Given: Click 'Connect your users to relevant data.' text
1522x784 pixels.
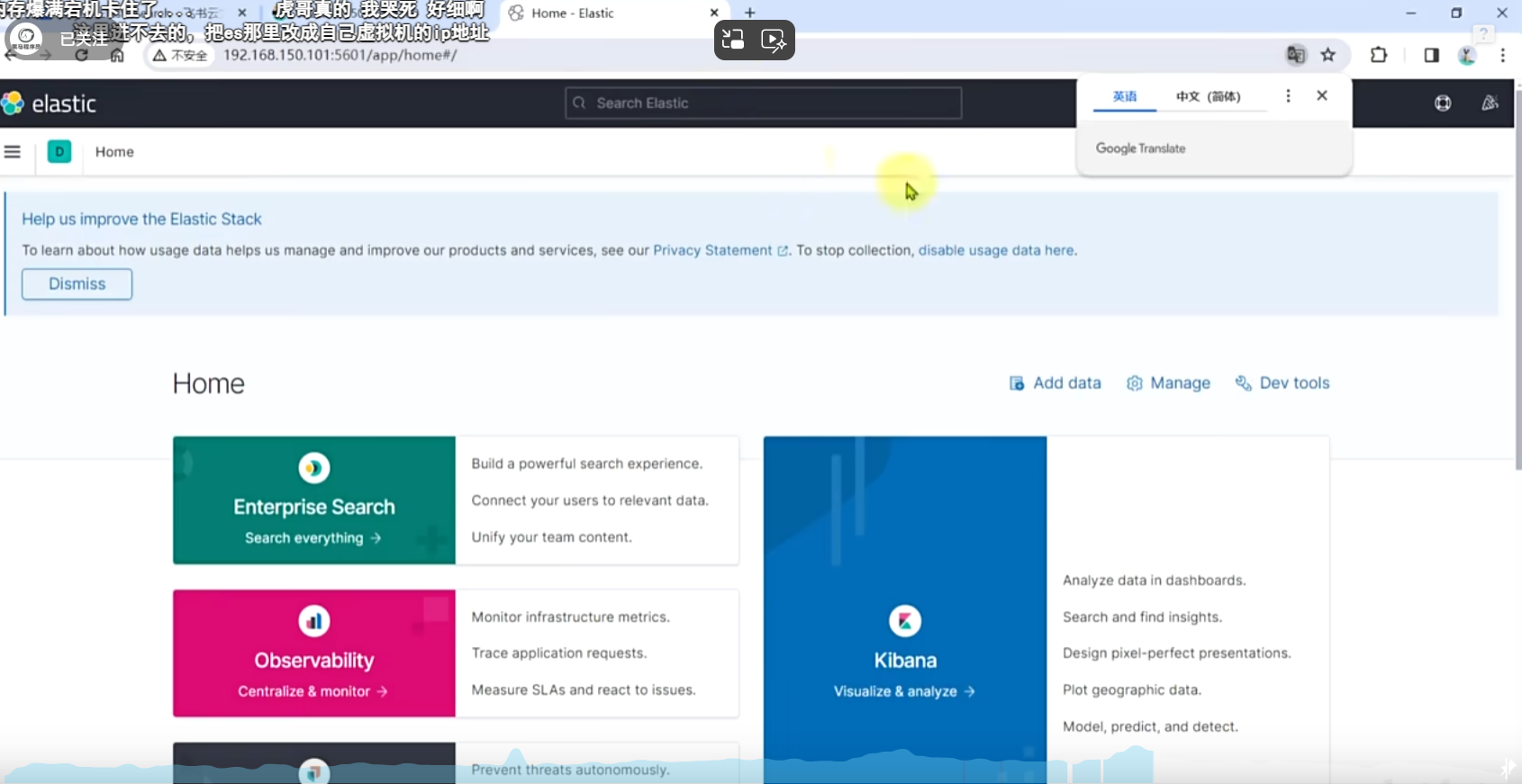Looking at the screenshot, I should [590, 500].
